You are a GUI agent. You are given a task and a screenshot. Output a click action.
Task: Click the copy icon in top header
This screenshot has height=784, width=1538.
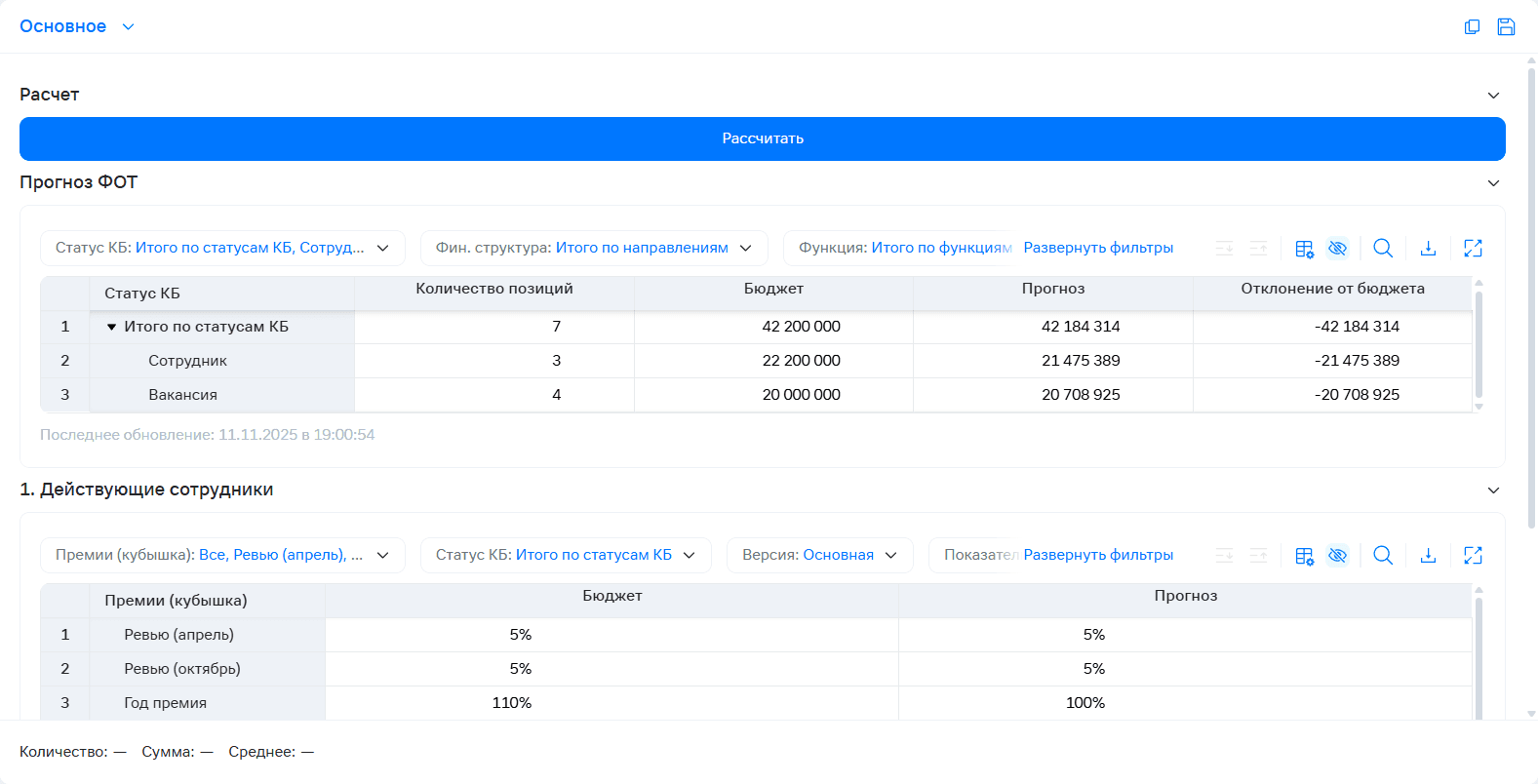tap(1472, 27)
